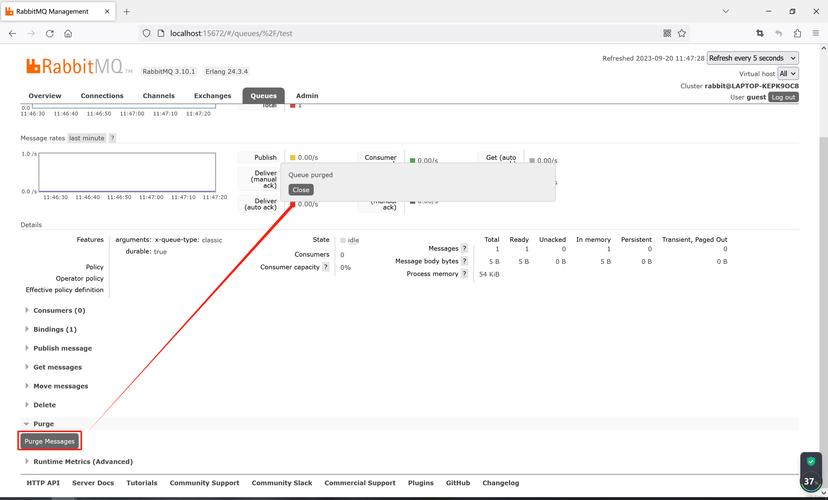Click the RabbitMQ logo
This screenshot has width=828, height=500.
pyautogui.click(x=77, y=67)
